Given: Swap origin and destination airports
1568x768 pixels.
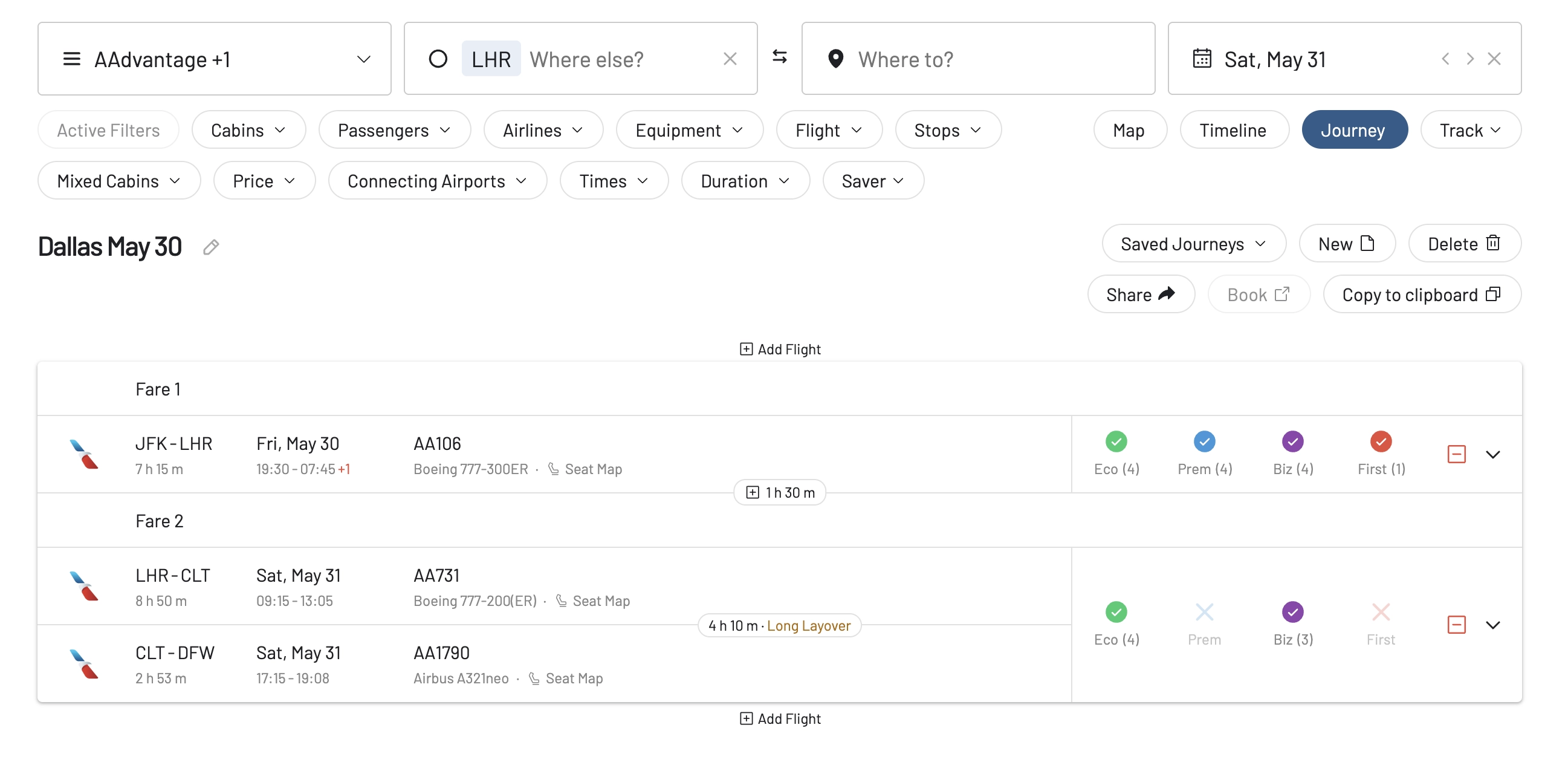Looking at the screenshot, I should click(x=780, y=57).
